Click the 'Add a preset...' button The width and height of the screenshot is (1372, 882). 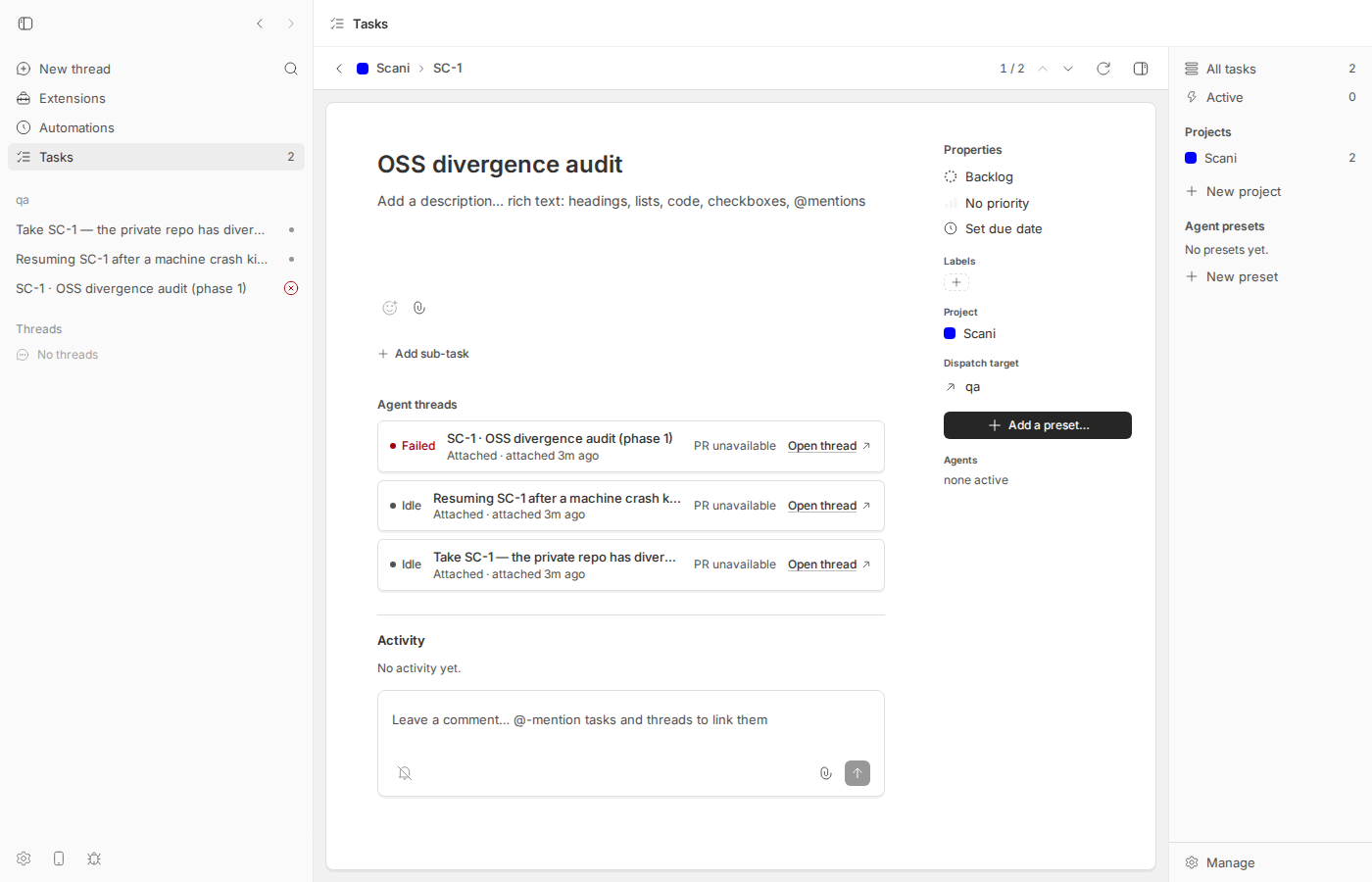(1038, 425)
